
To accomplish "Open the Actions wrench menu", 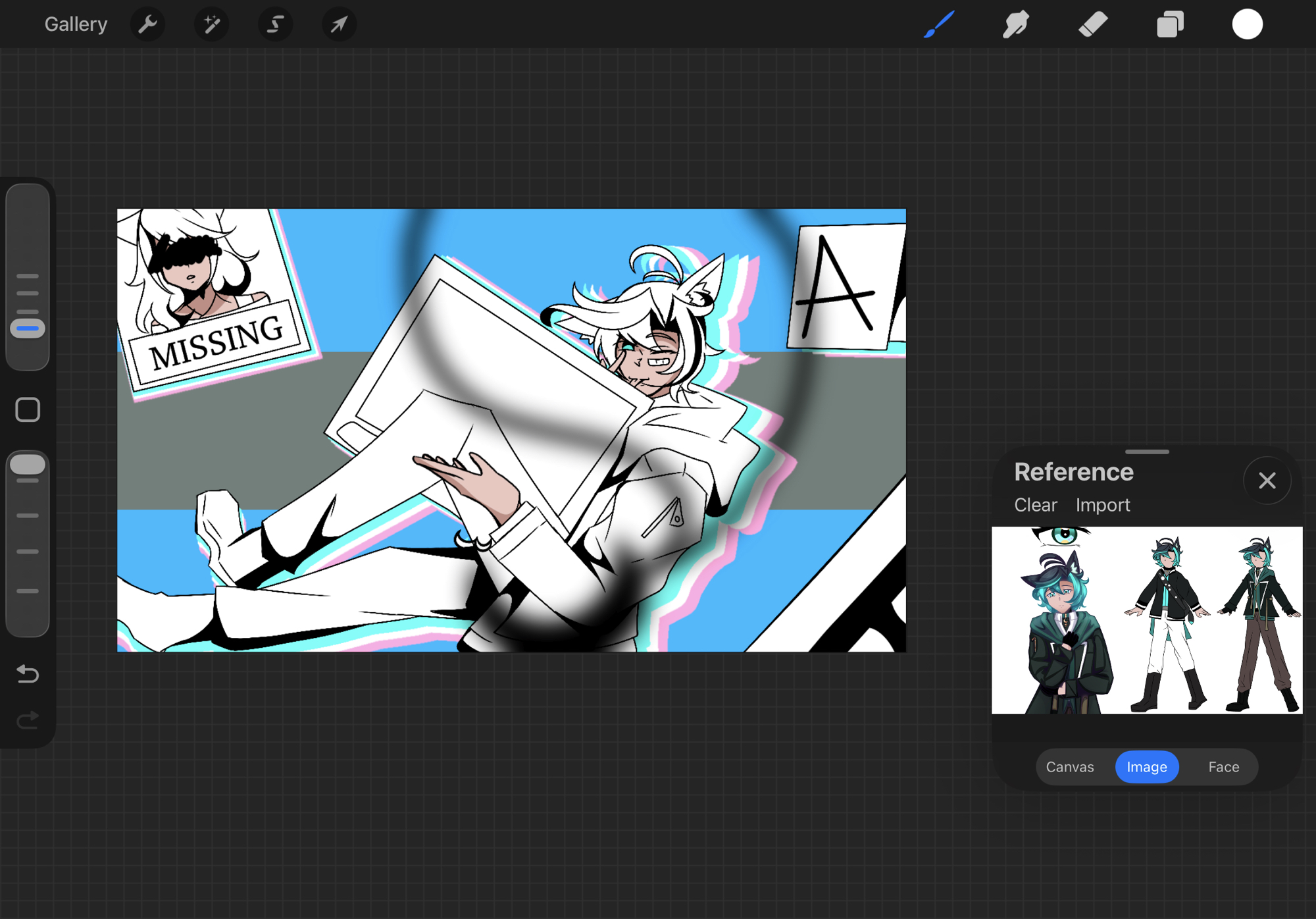I will pyautogui.click(x=148, y=24).
